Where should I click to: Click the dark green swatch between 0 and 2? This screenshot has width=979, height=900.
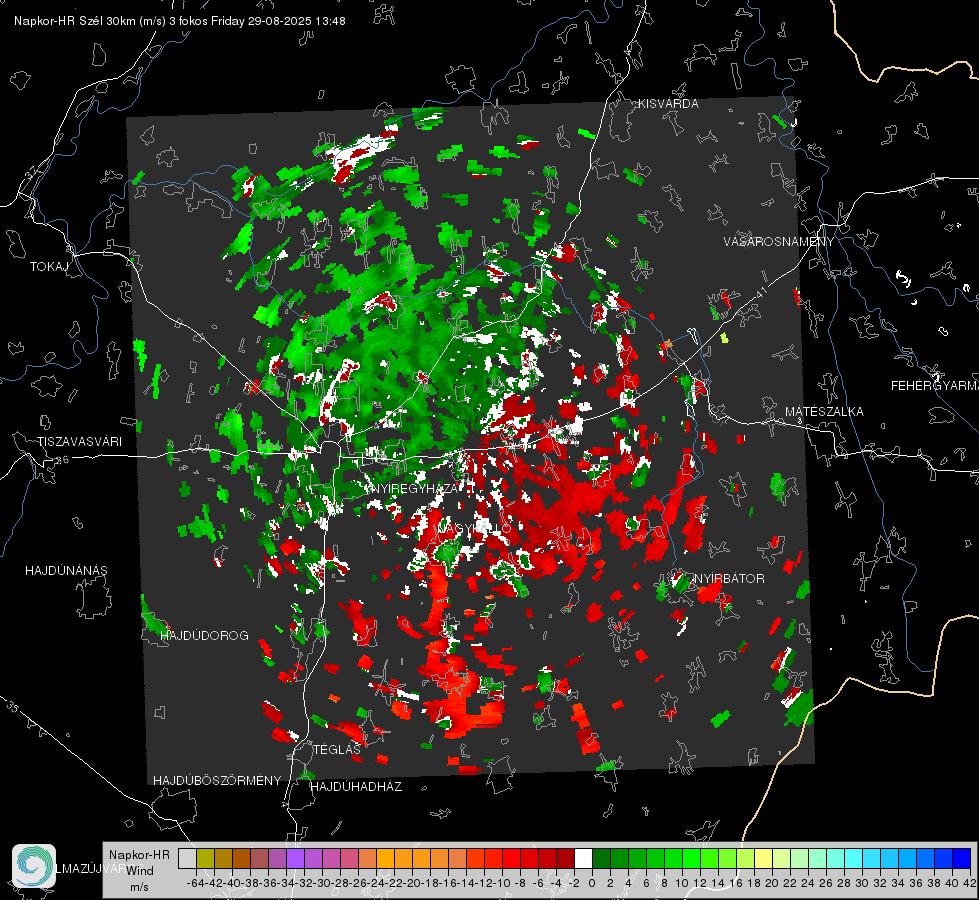click(x=601, y=859)
